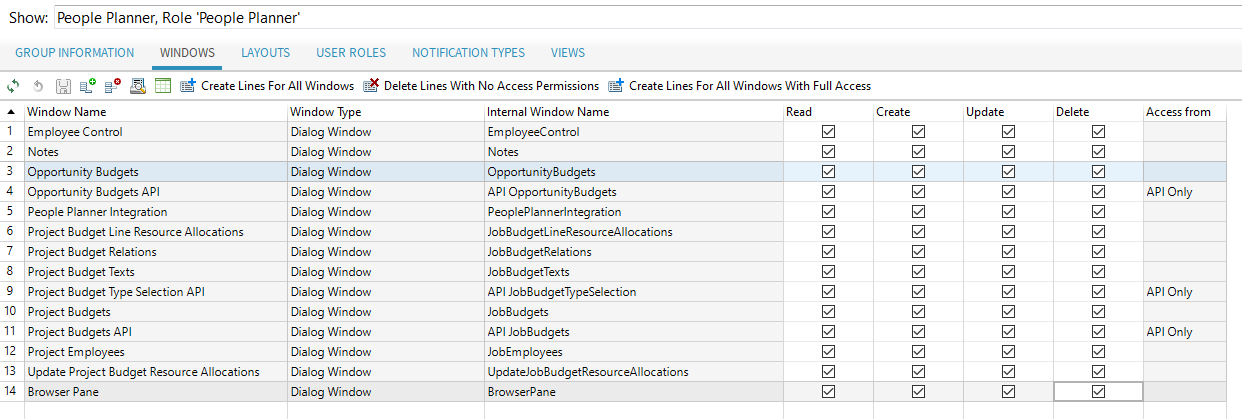Click the save floppy disk icon
This screenshot has width=1242, height=419.
63,86
